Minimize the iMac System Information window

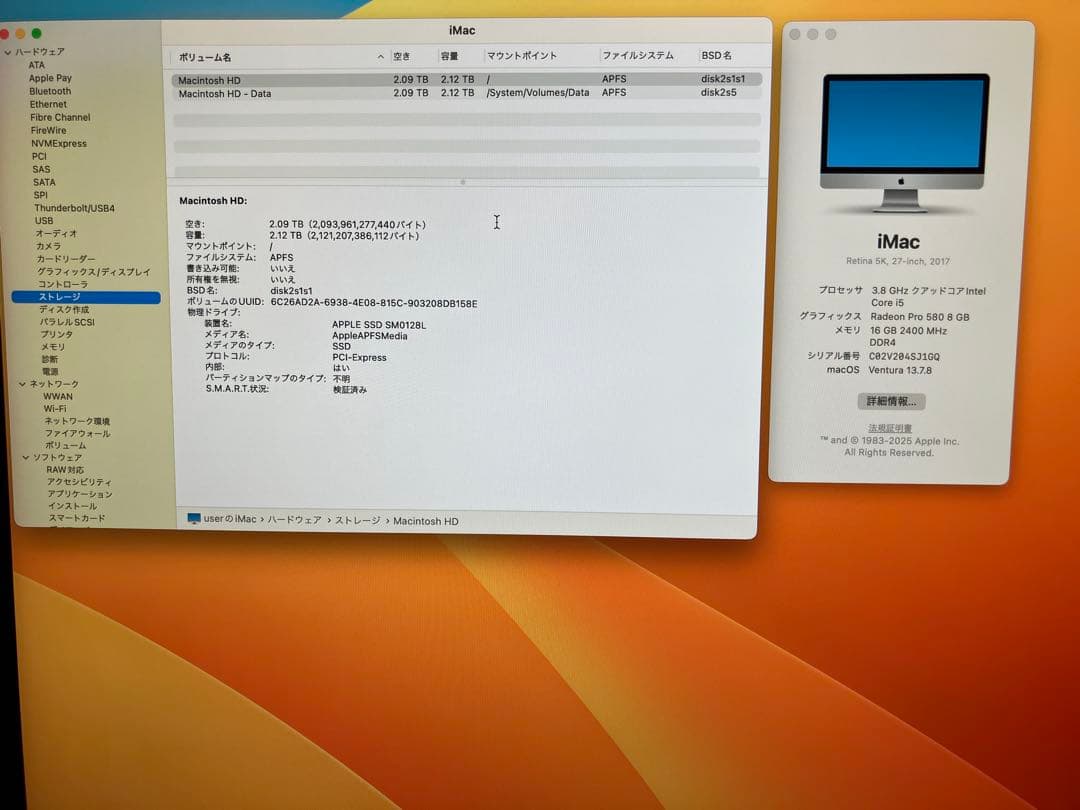pos(20,33)
